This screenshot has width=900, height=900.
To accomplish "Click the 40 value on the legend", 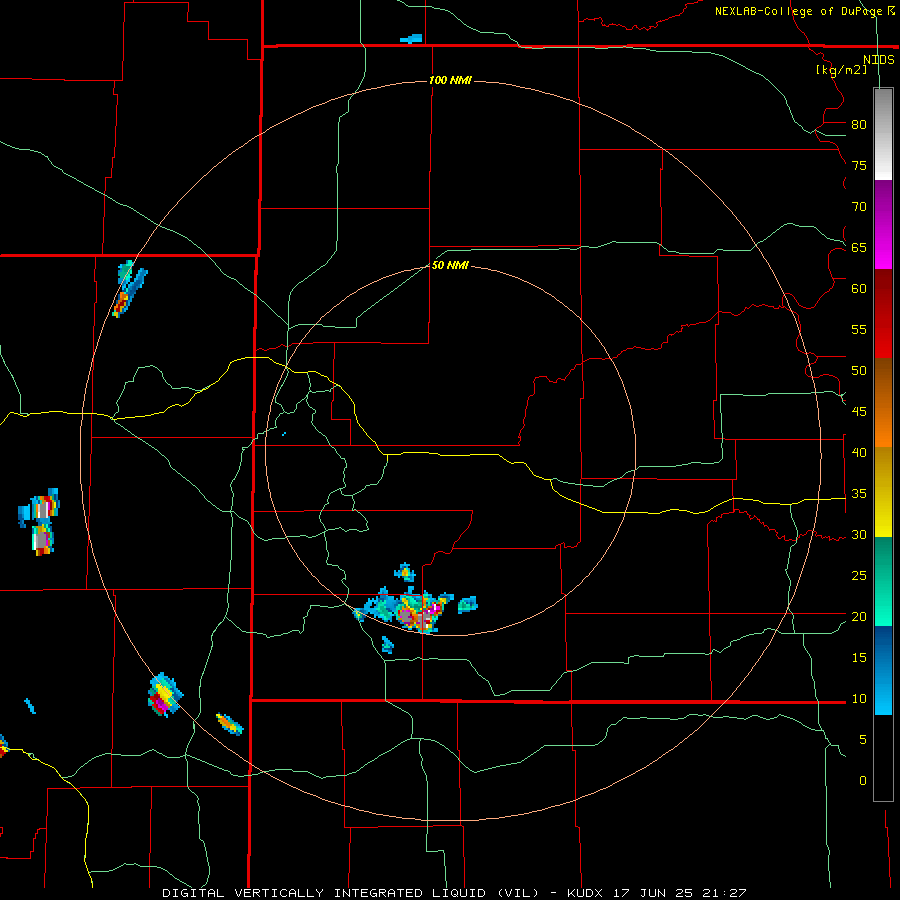I will pyautogui.click(x=859, y=452).
